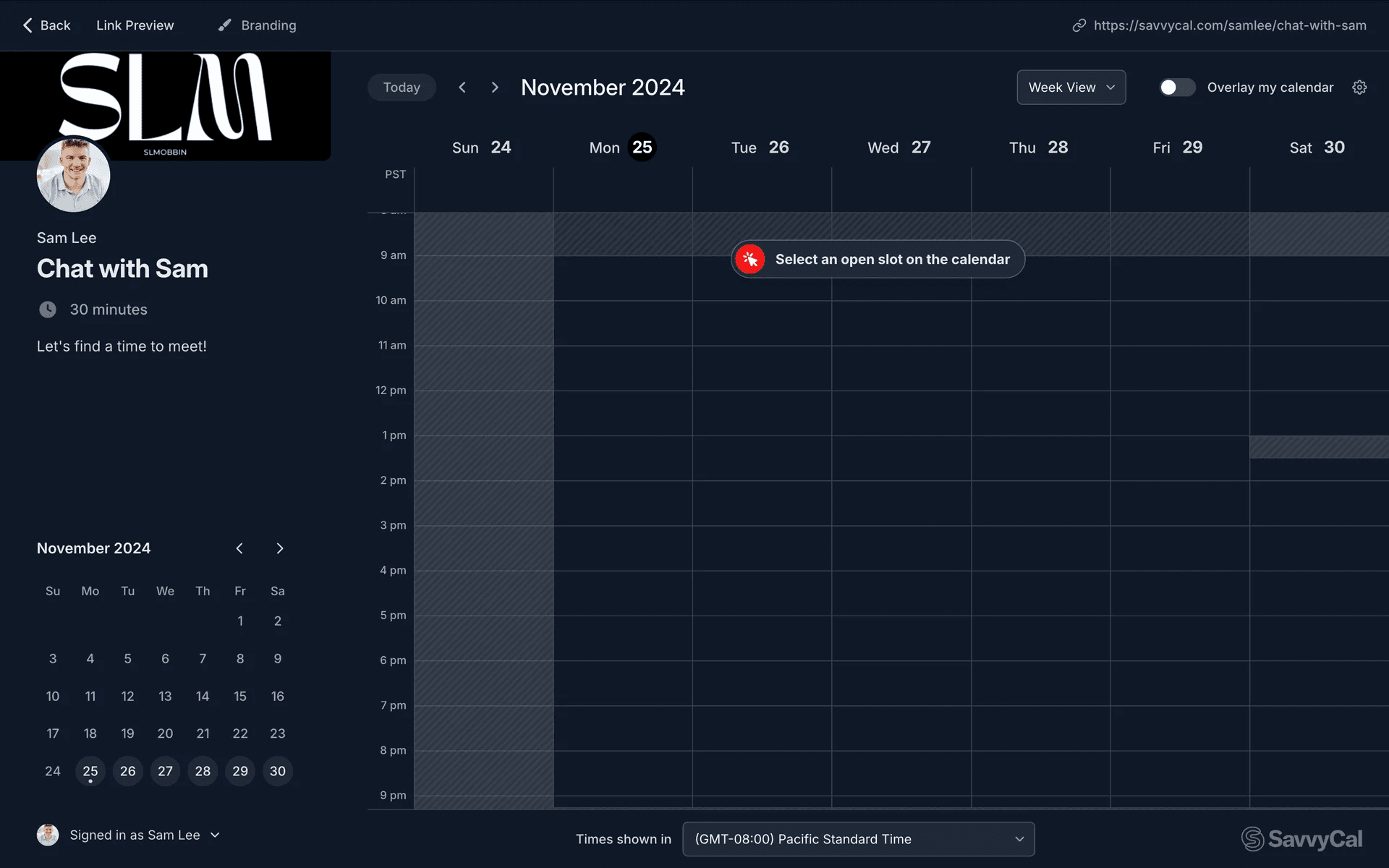This screenshot has height=868, width=1389.
Task: Go to previous week with left chevron
Action: (x=462, y=88)
